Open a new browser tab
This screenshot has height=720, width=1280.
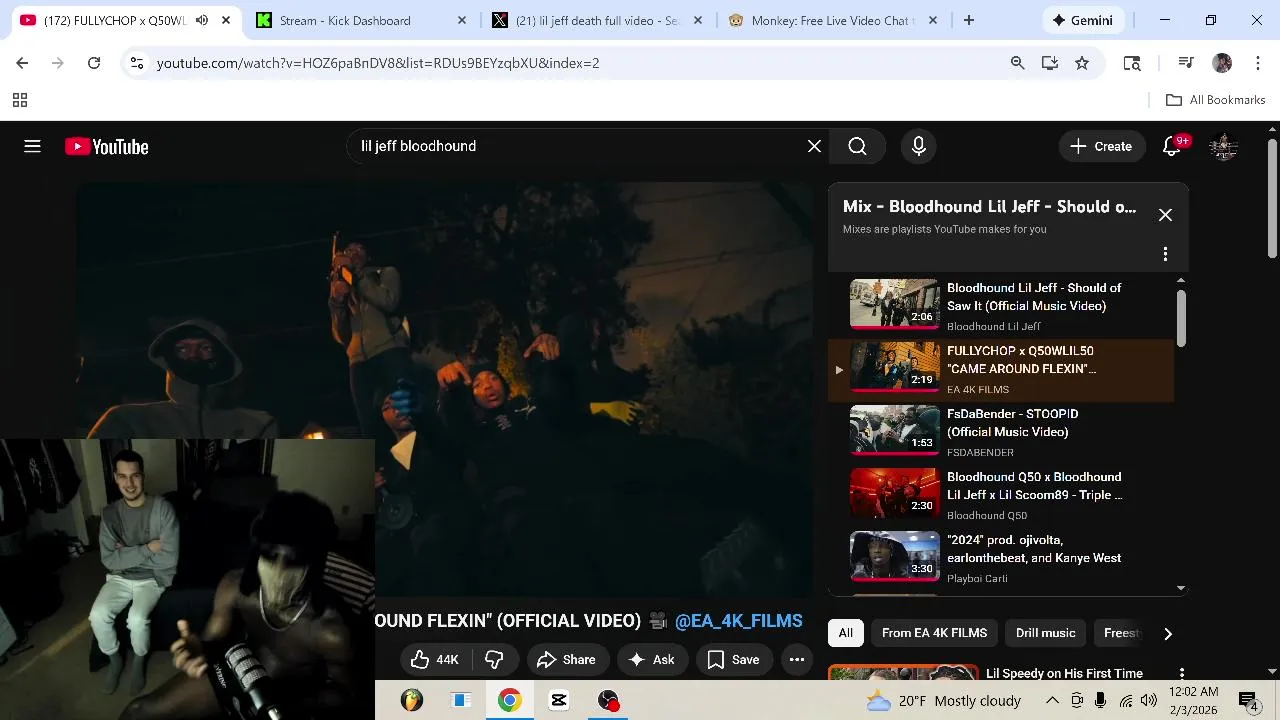(968, 20)
